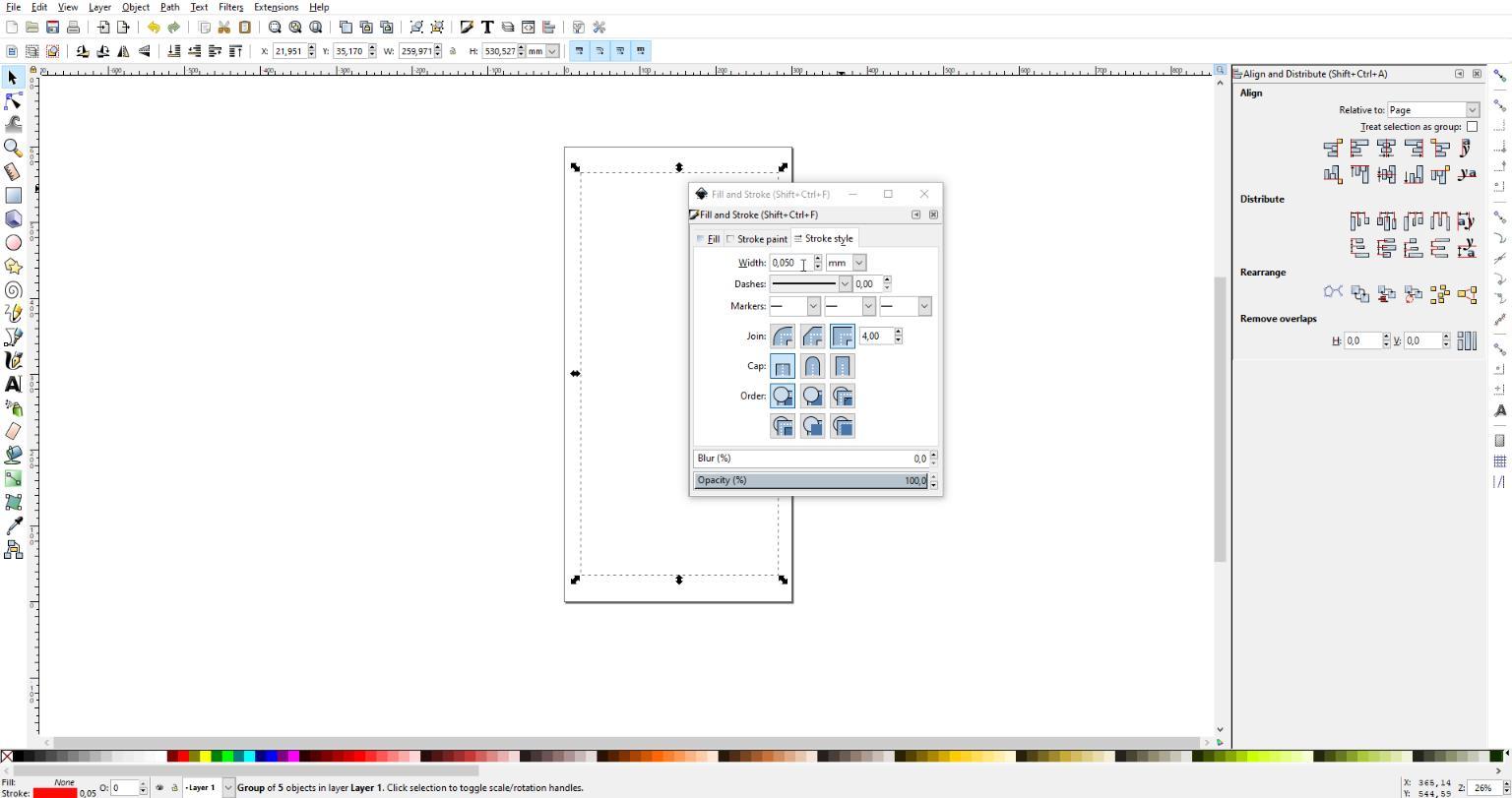Open the Relative to Page dropdown
The height and width of the screenshot is (798, 1512).
coord(1432,110)
